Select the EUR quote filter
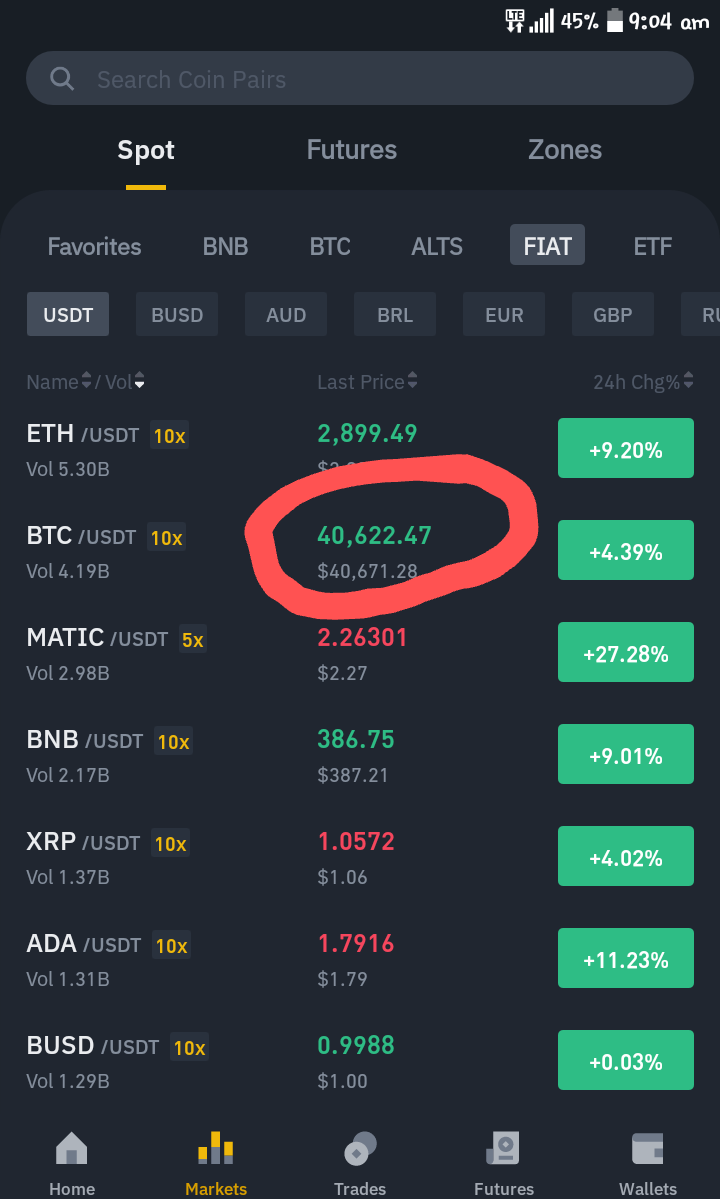The width and height of the screenshot is (720, 1199). (504, 314)
